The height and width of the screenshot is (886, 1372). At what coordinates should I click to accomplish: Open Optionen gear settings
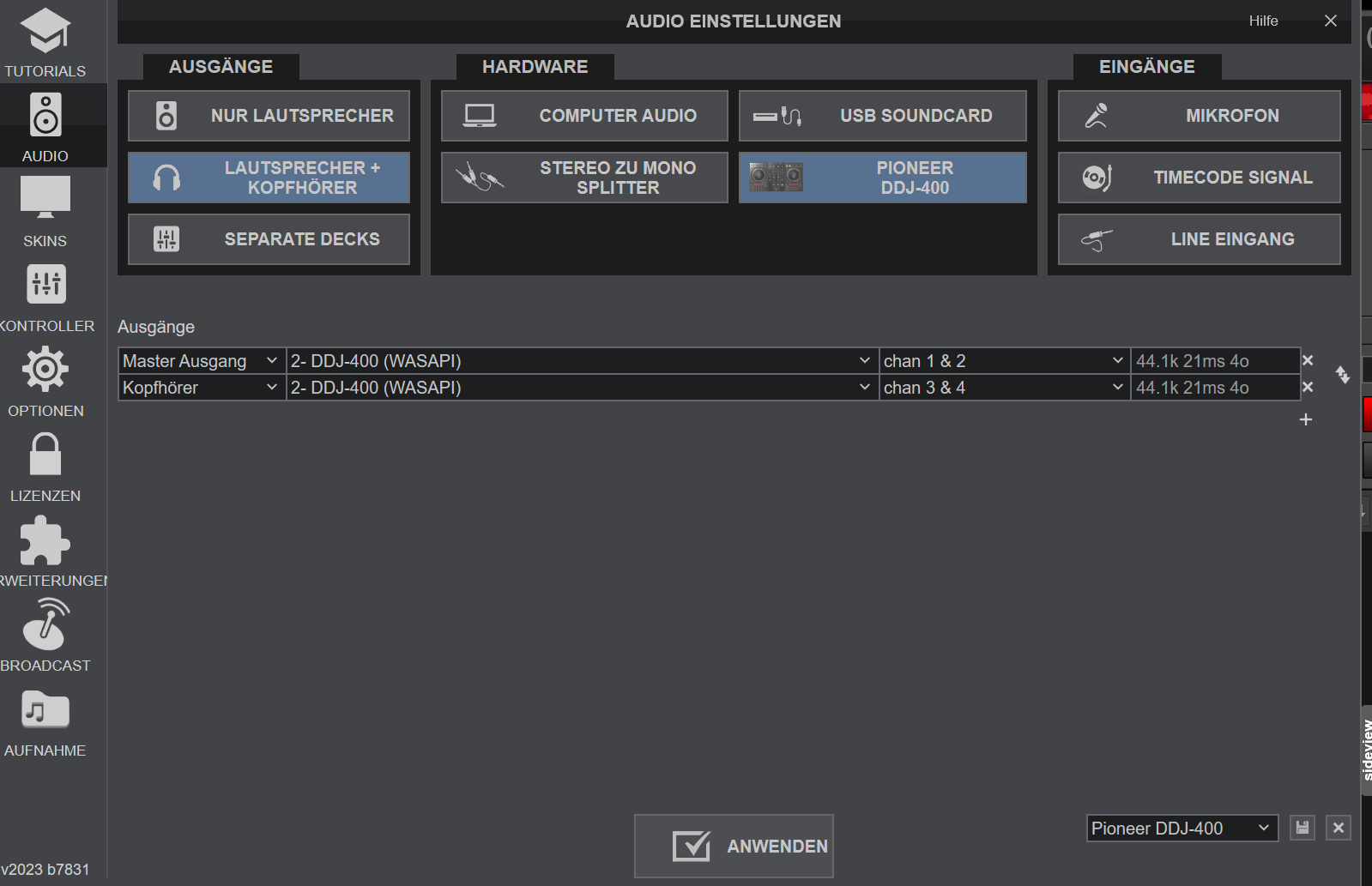point(45,381)
